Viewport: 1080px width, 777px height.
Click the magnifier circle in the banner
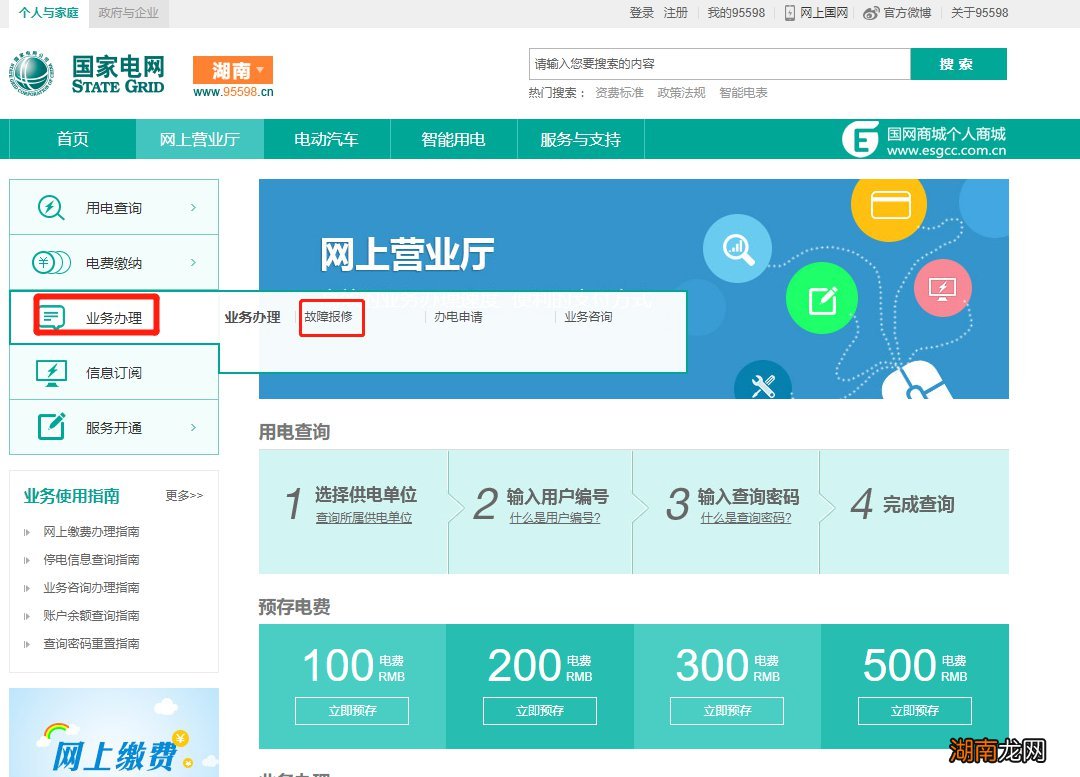[x=737, y=250]
